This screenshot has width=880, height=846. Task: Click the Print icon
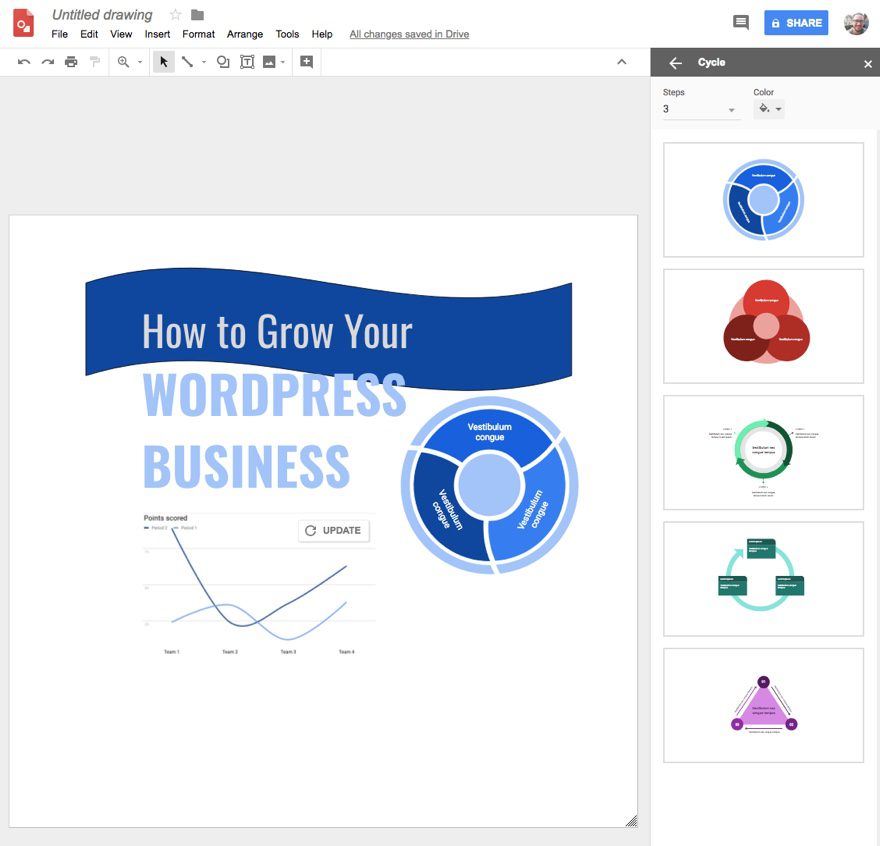click(70, 61)
